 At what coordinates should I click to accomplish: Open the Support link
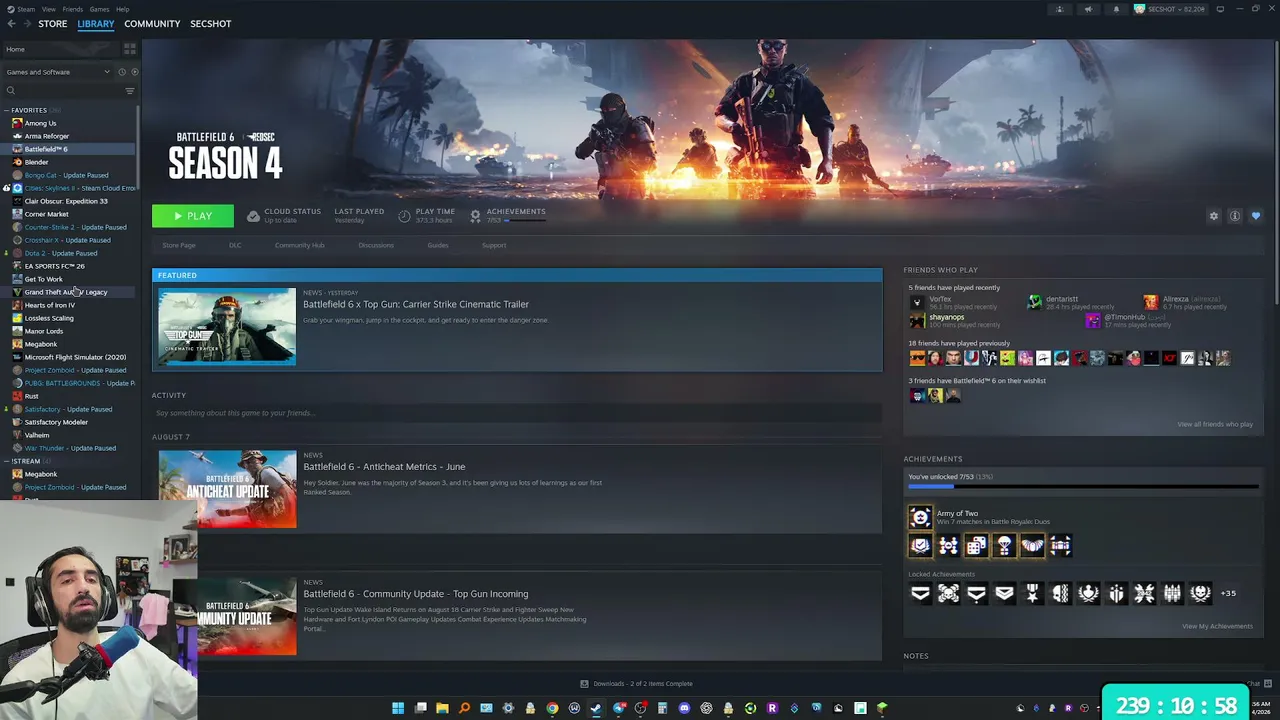pyautogui.click(x=494, y=245)
